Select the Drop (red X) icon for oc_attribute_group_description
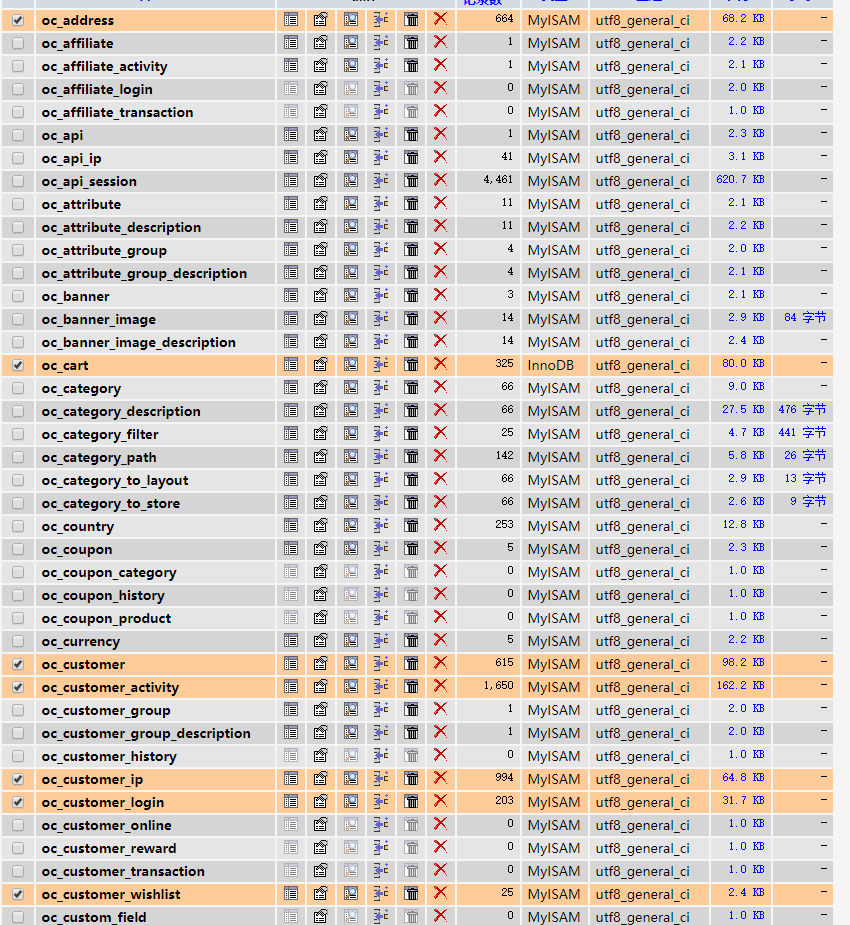This screenshot has width=850, height=925. (x=440, y=273)
